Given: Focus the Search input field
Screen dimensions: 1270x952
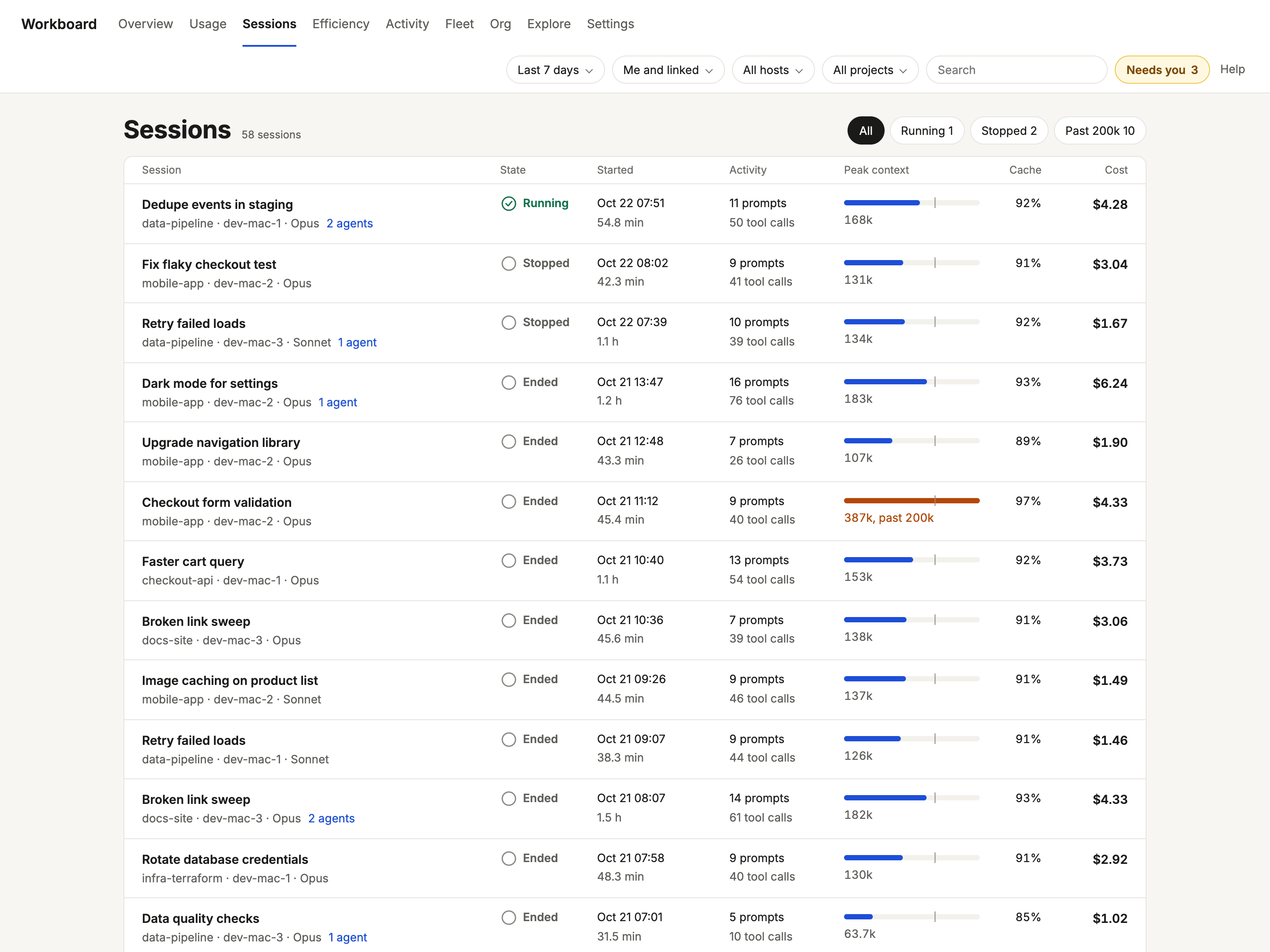Looking at the screenshot, I should 1016,70.
